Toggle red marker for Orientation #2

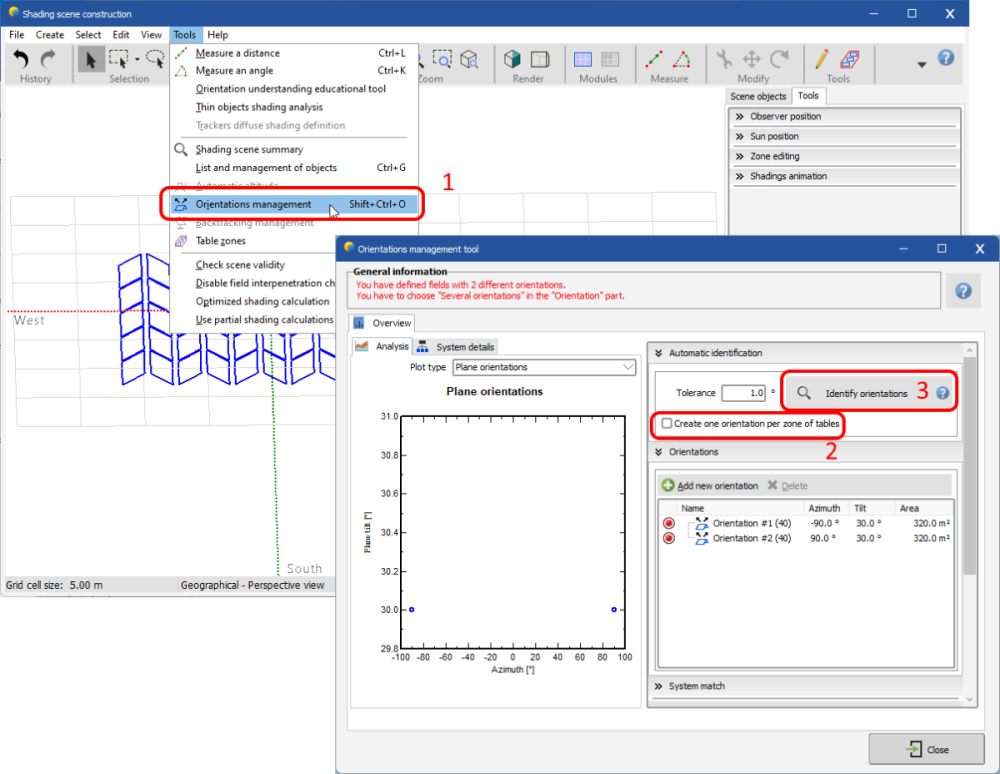668,538
